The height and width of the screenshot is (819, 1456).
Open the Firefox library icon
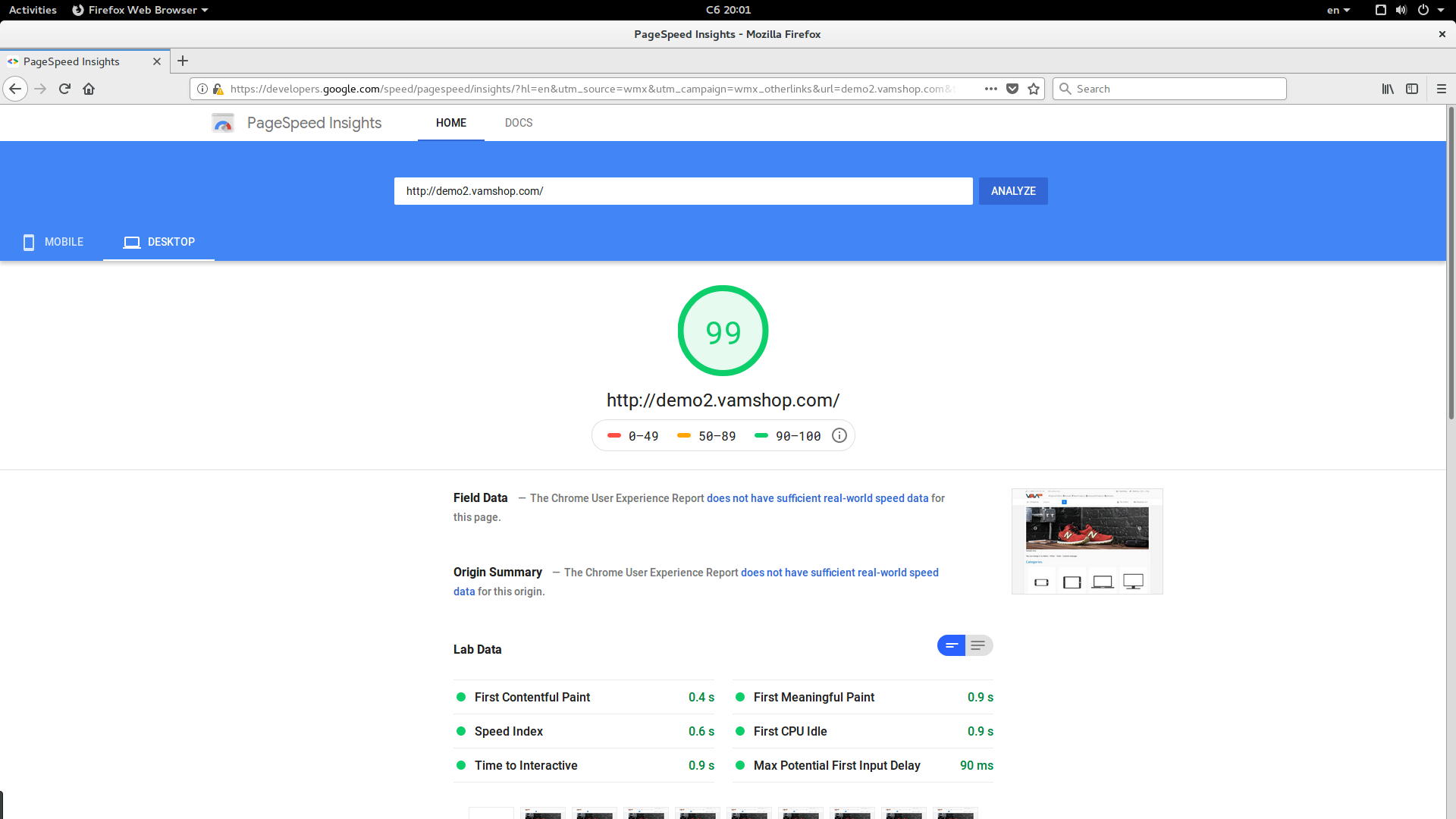point(1387,89)
